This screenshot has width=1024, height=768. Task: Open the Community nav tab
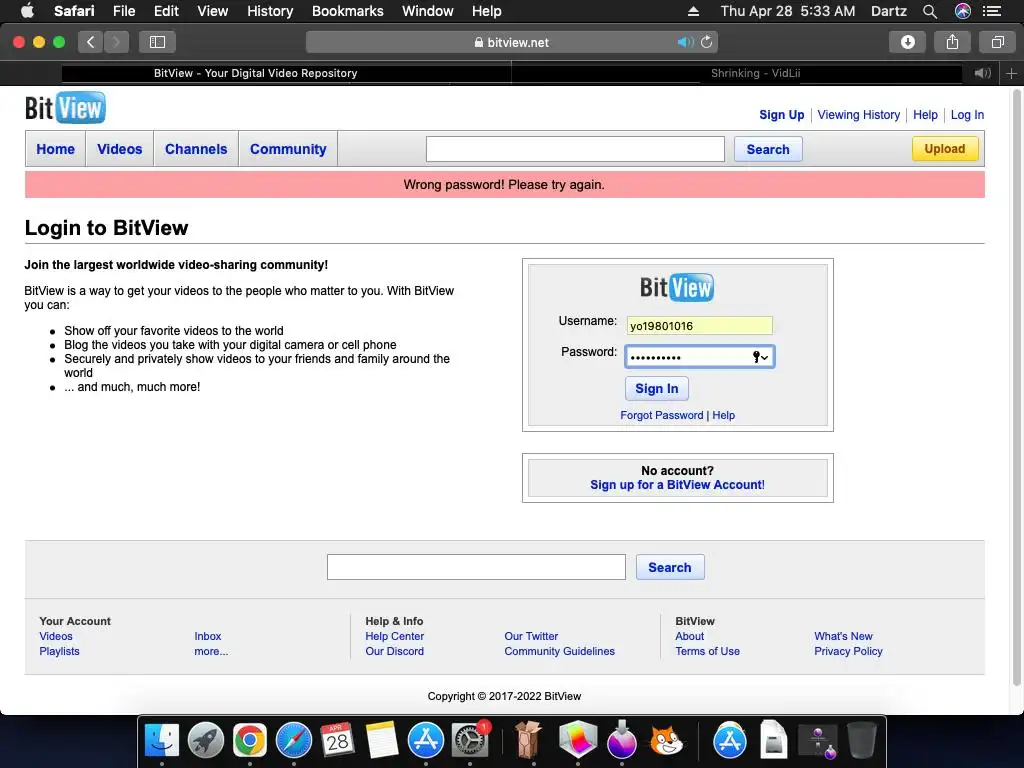point(288,149)
